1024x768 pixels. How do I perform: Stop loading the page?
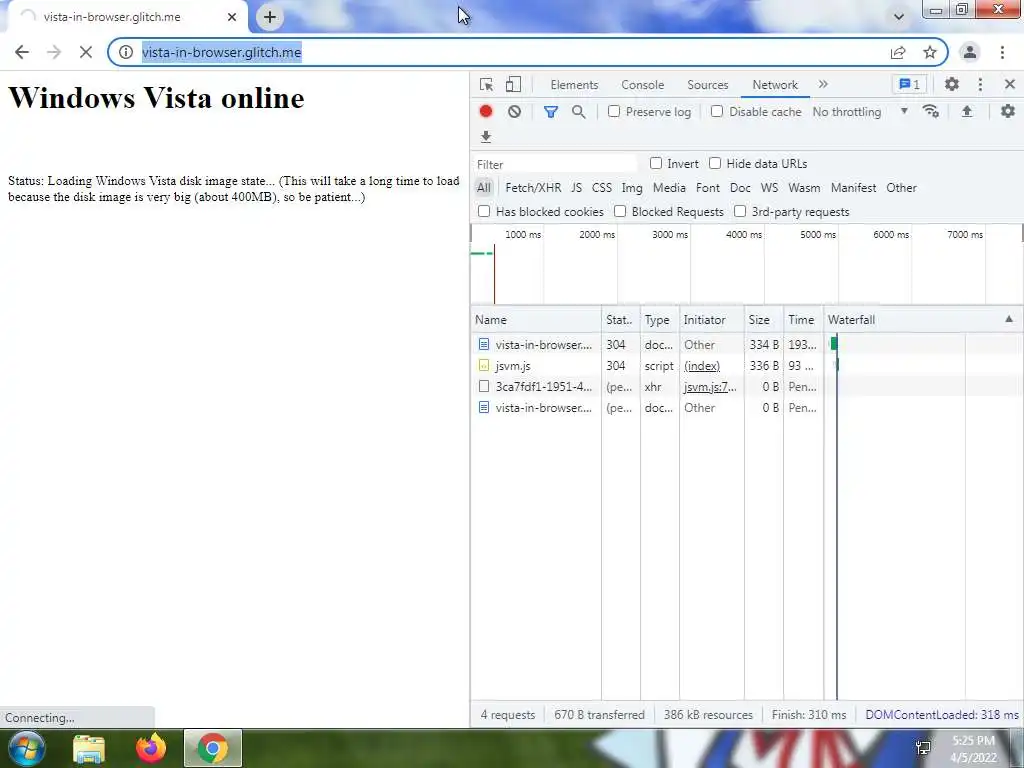coord(86,52)
